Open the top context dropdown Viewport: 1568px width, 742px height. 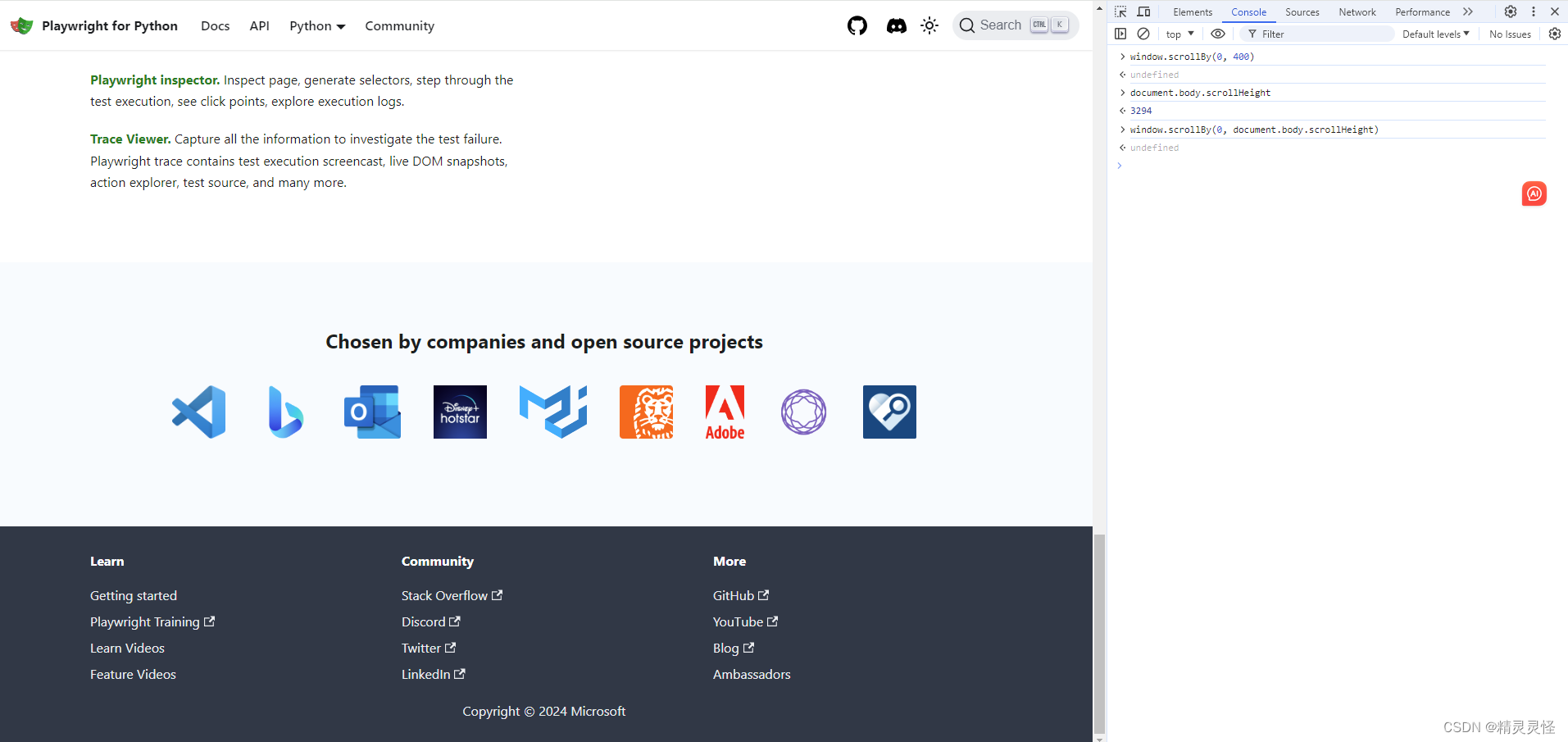click(x=1179, y=34)
